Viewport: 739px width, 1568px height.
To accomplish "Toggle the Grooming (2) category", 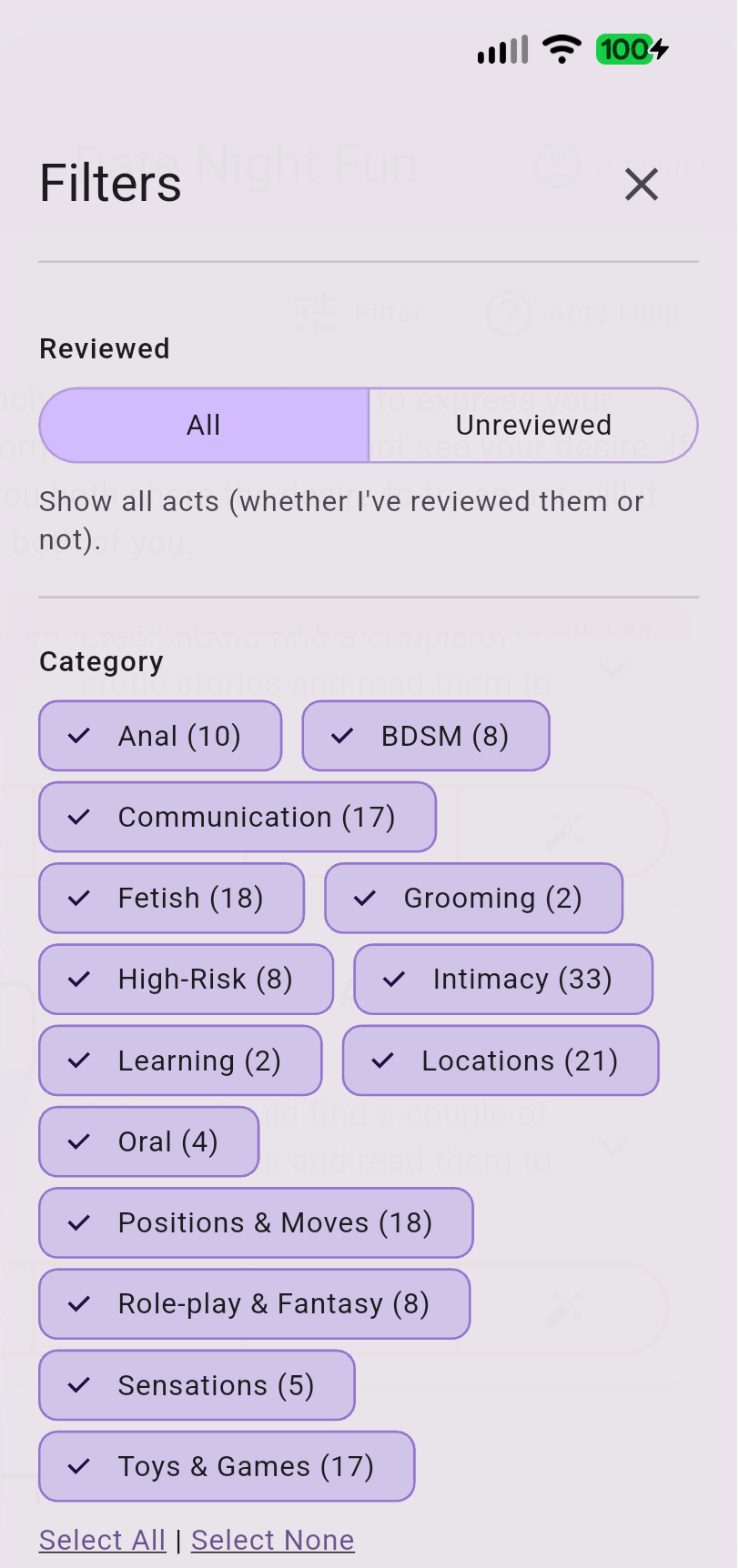I will (473, 898).
